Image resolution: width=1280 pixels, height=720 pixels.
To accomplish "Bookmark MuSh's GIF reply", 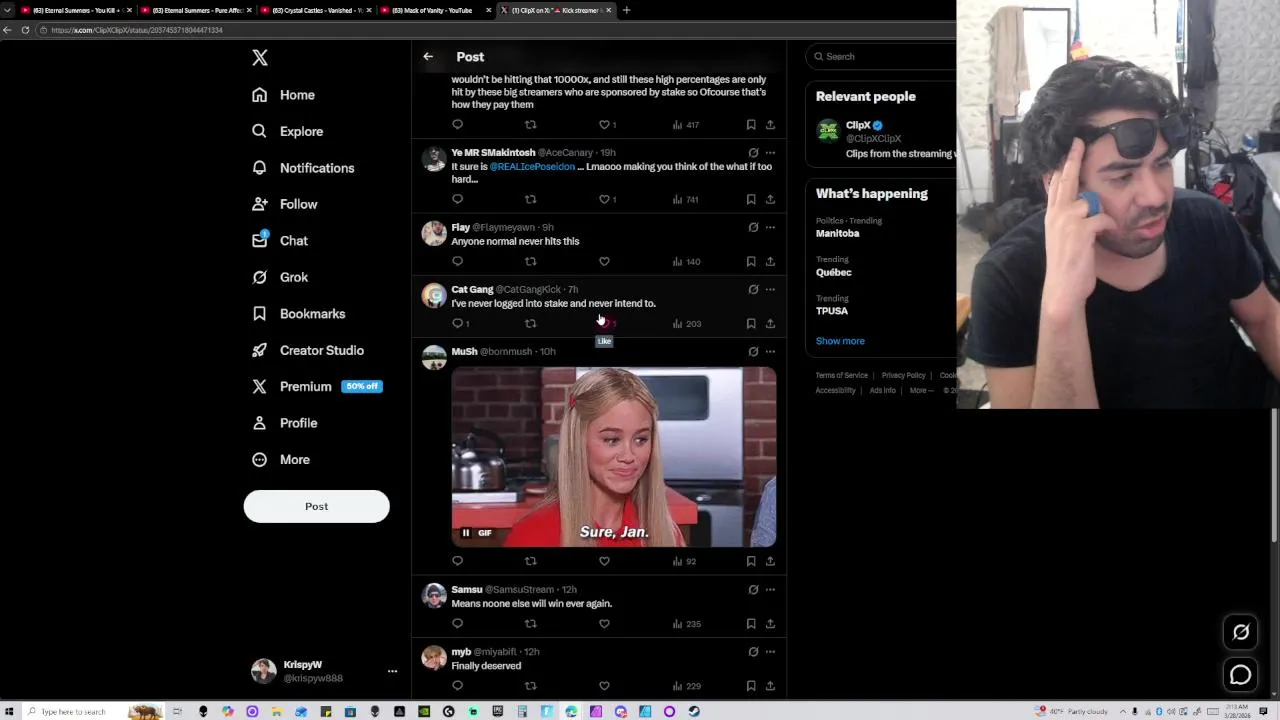I will point(751,562).
